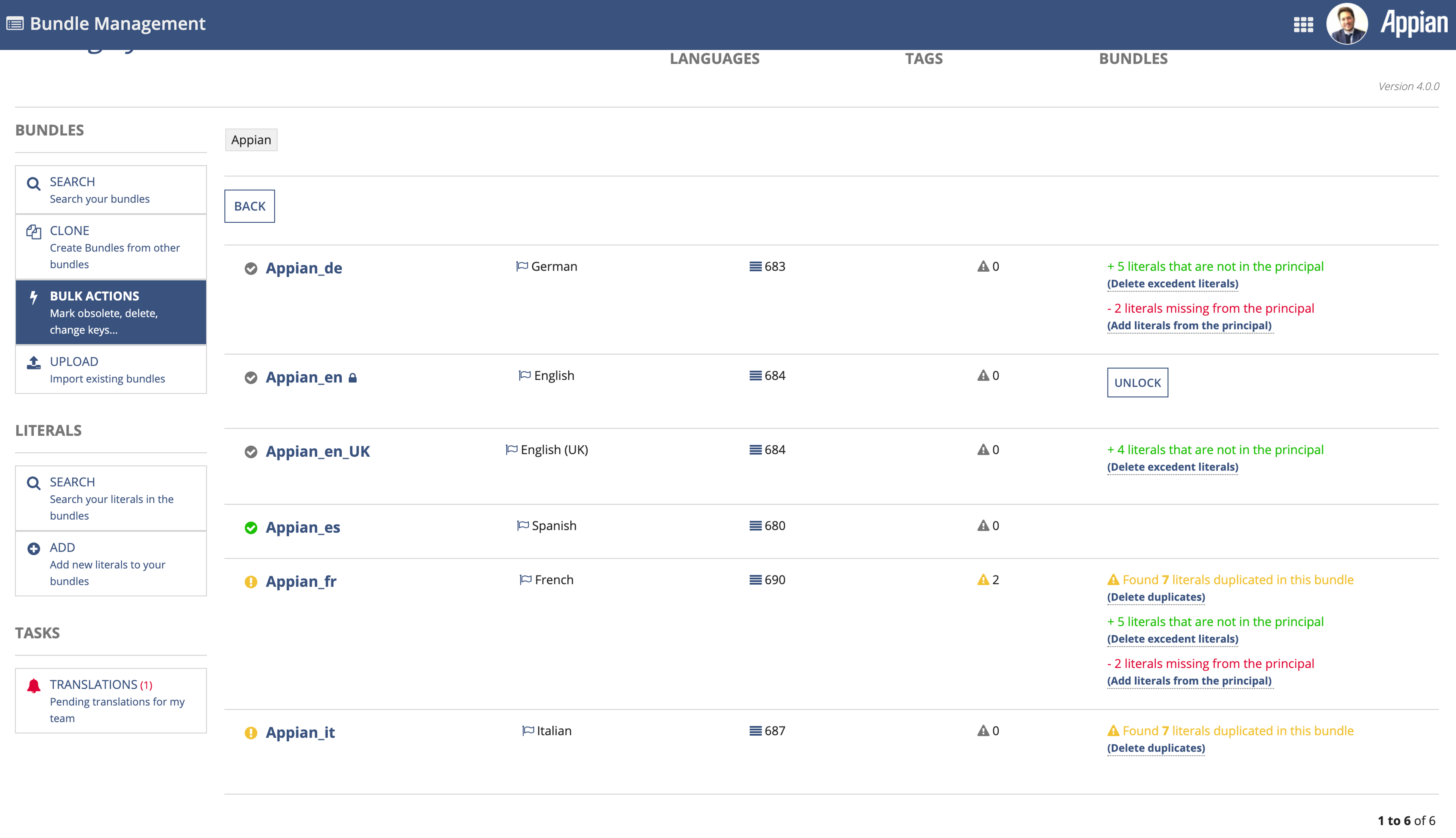This screenshot has height=838, width=1456.
Task: Click the status check icon beside Appian_de
Action: tap(251, 269)
